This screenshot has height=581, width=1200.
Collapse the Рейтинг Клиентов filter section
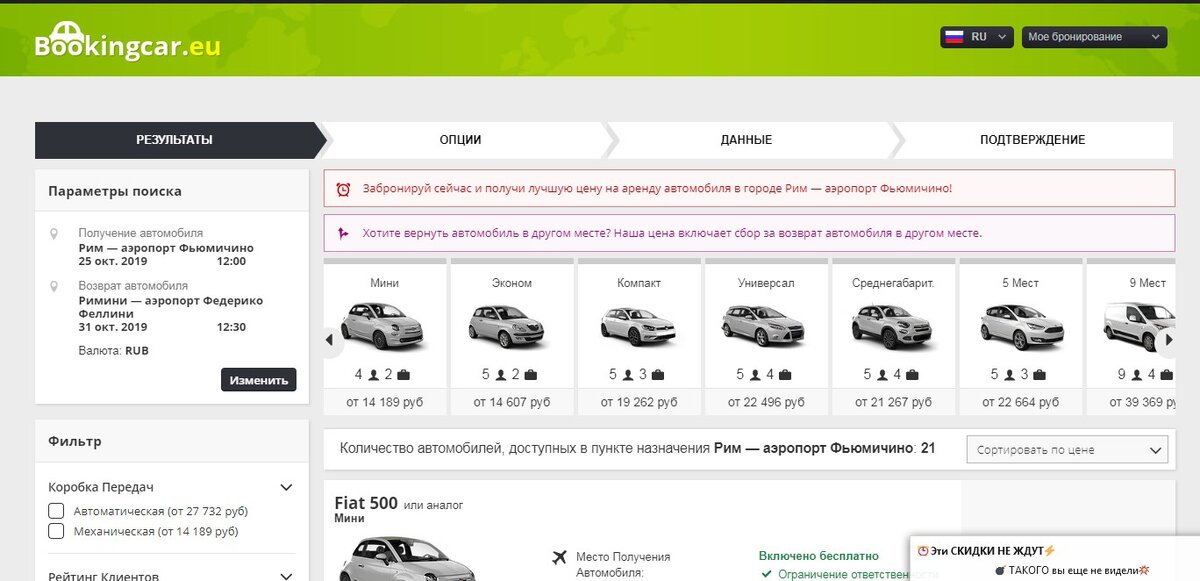click(286, 576)
